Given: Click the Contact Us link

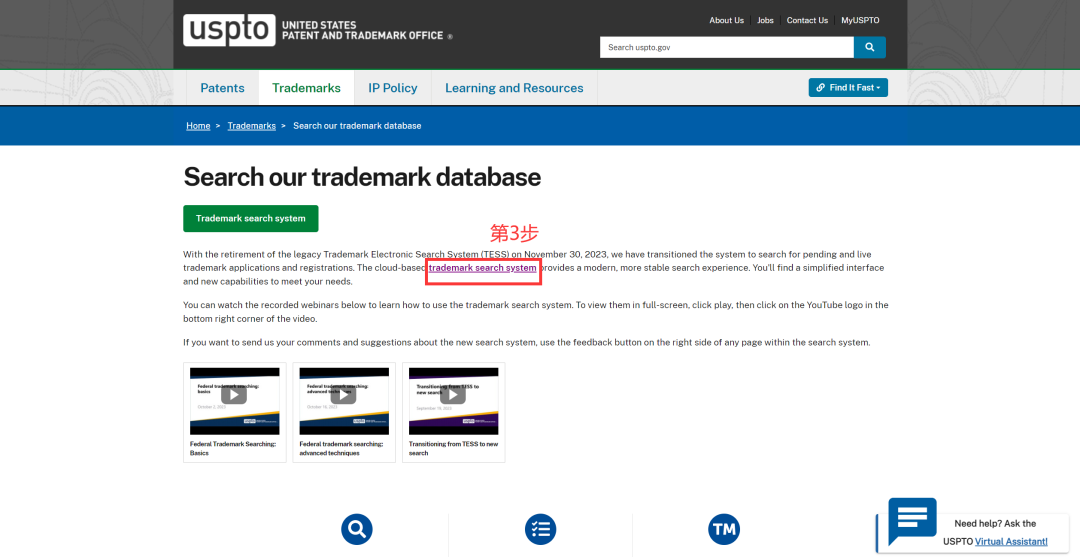Looking at the screenshot, I should pos(807,20).
